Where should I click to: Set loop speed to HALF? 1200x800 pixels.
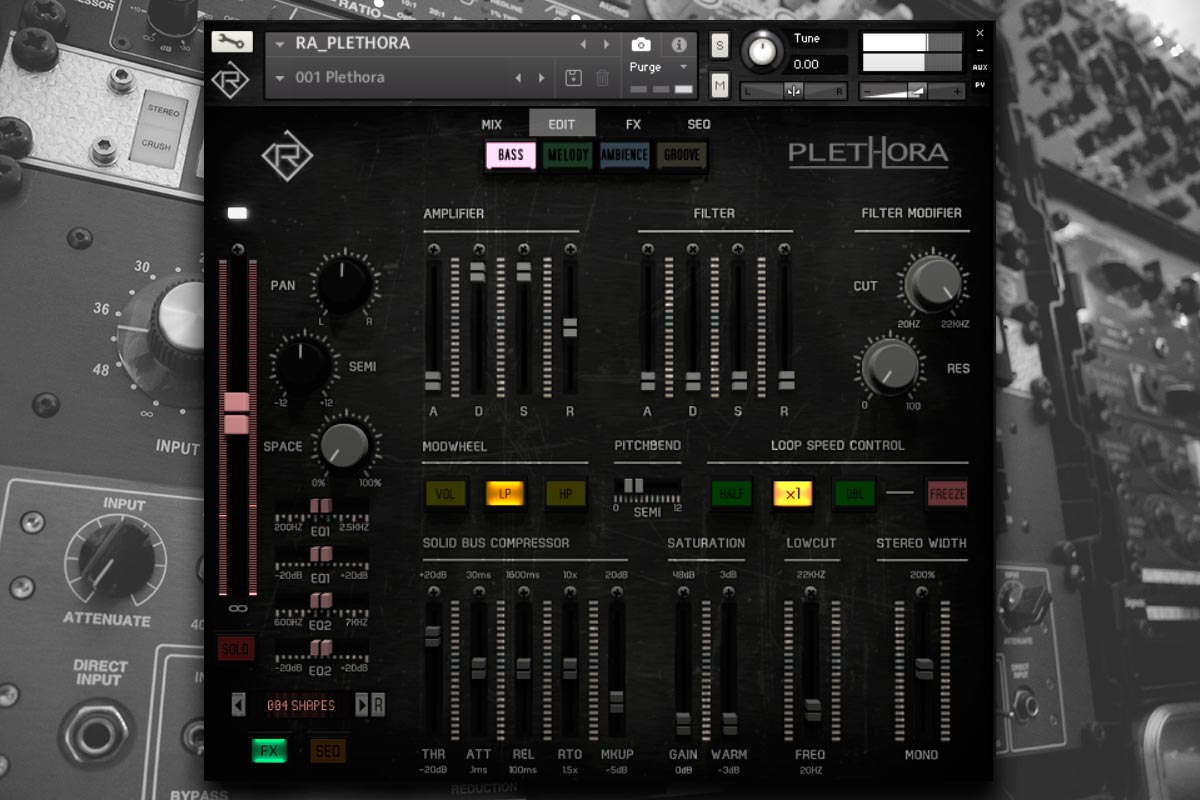click(731, 493)
